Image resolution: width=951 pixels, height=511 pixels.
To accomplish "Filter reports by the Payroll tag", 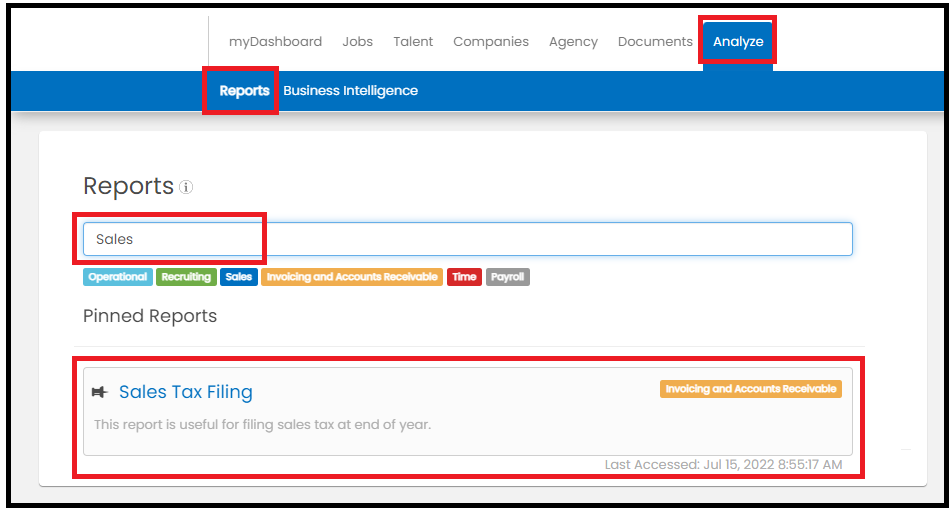I will coord(508,277).
